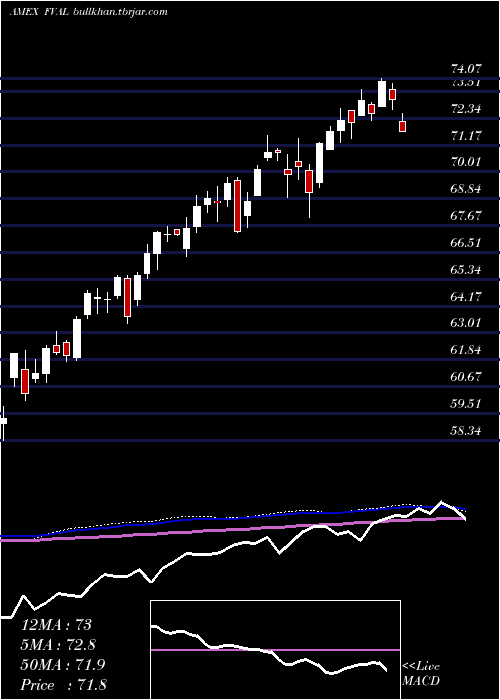Click the 68.84 price axis label

(466, 189)
